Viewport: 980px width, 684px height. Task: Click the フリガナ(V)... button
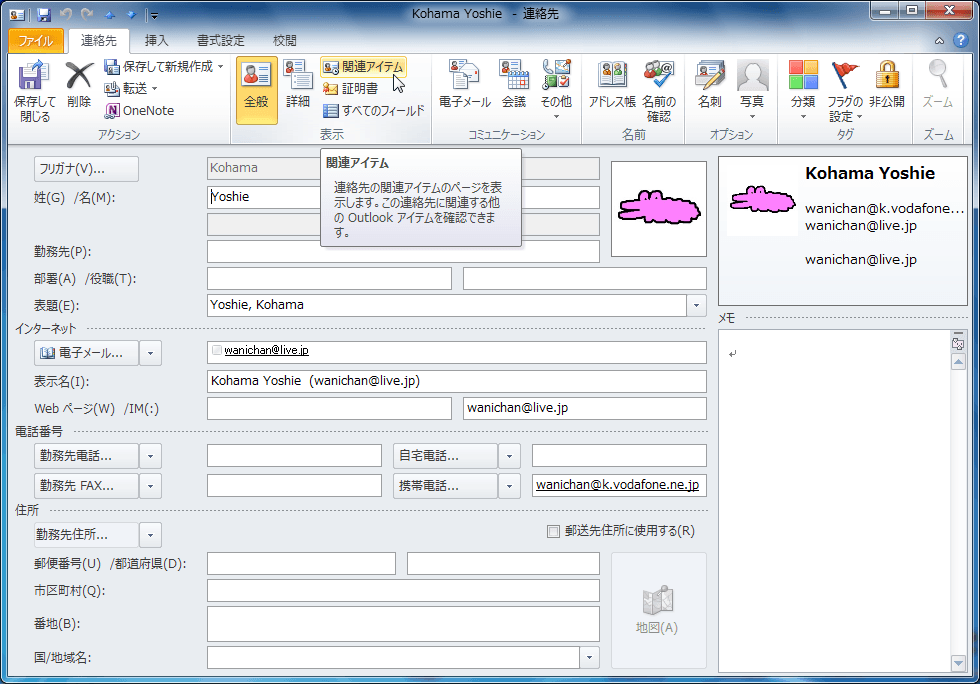[86, 169]
